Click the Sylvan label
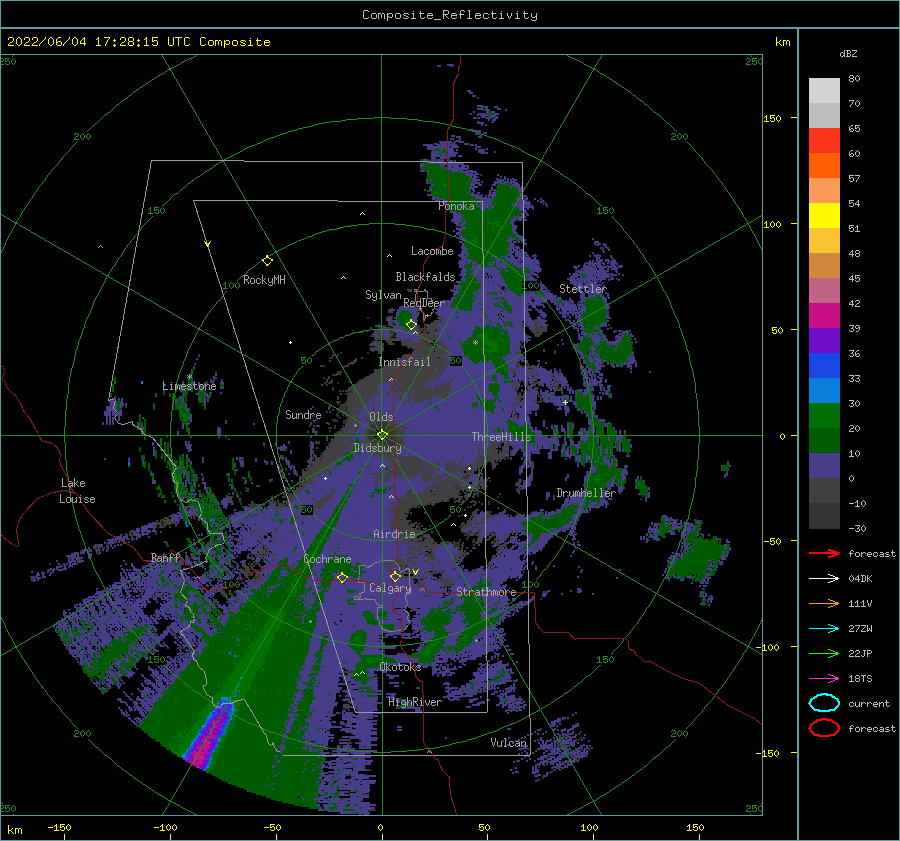 coord(383,295)
